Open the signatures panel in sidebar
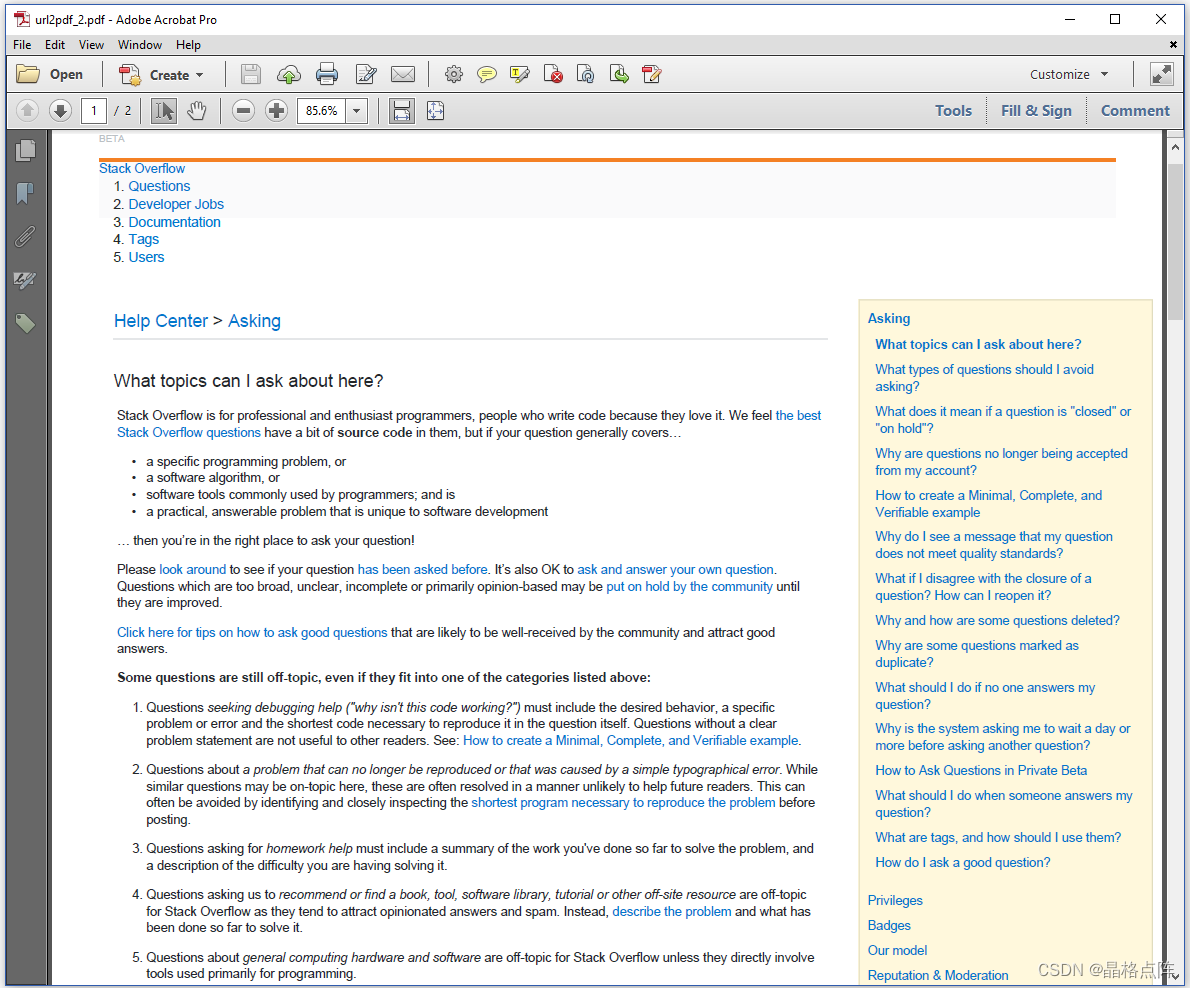Image resolution: width=1190 pixels, height=988 pixels. 25,281
